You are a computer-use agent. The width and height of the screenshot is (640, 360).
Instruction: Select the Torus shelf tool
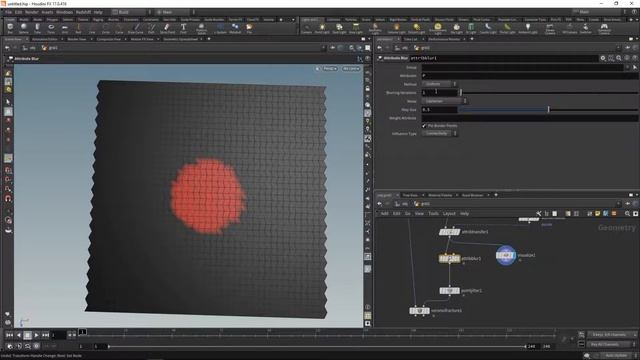point(51,29)
